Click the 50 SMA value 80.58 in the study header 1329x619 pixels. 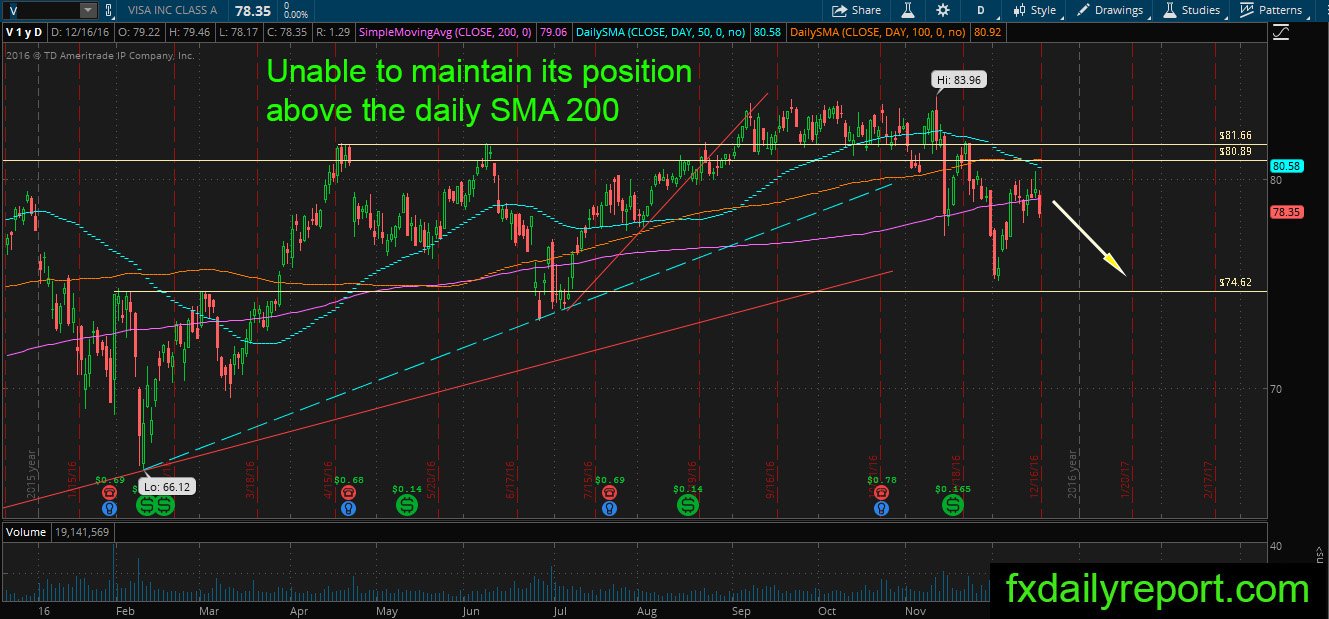pyautogui.click(x=767, y=32)
